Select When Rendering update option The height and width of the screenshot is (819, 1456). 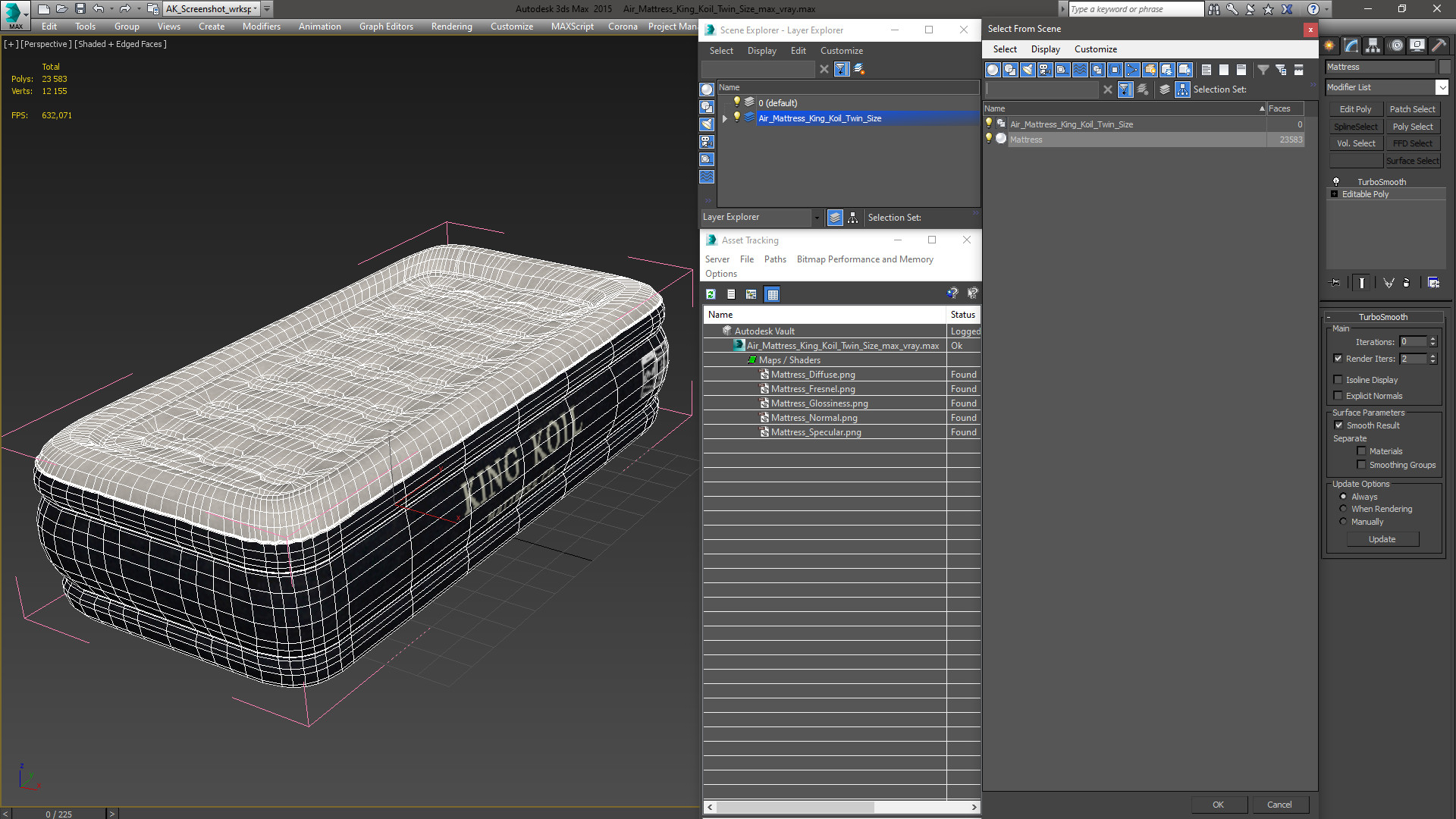point(1343,509)
